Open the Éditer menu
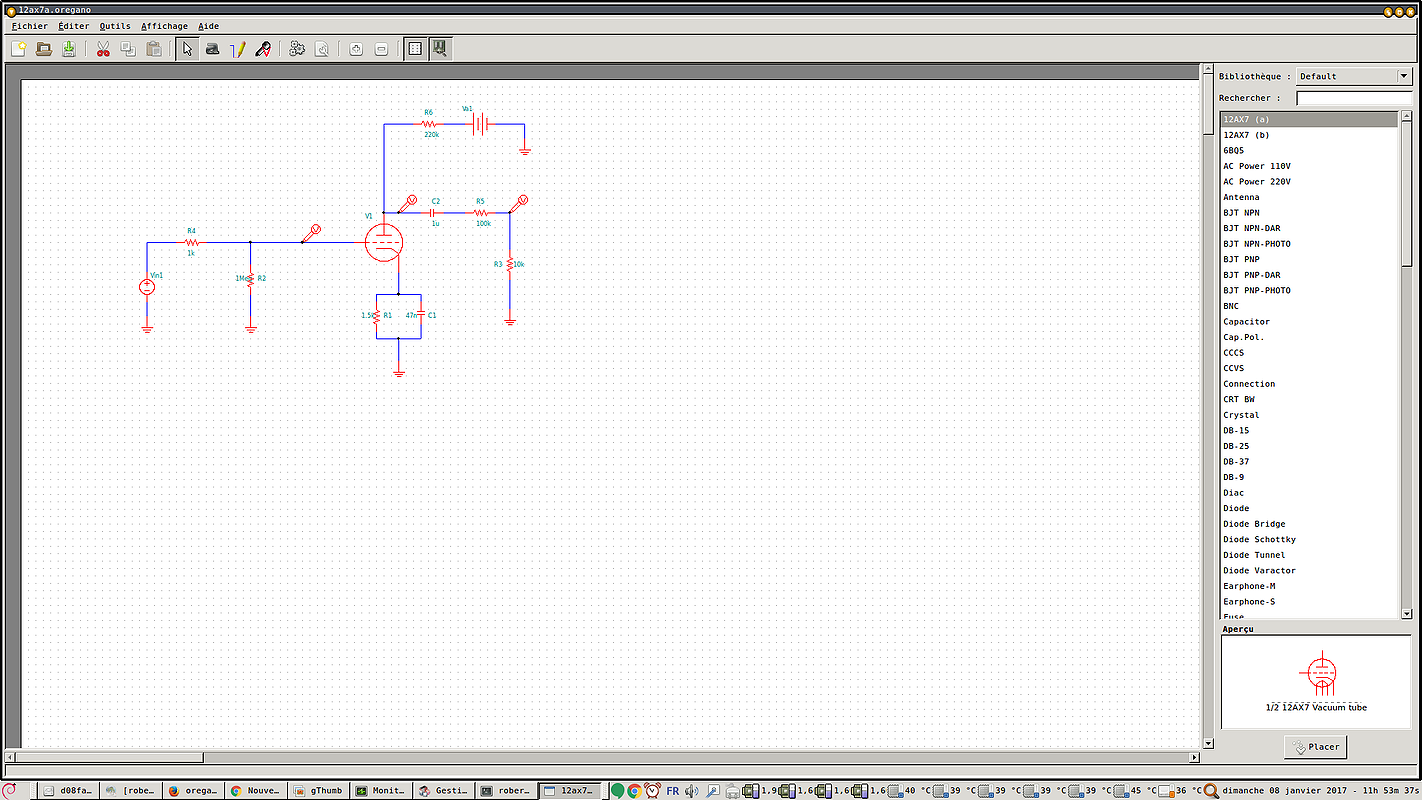1422x800 pixels. [74, 26]
